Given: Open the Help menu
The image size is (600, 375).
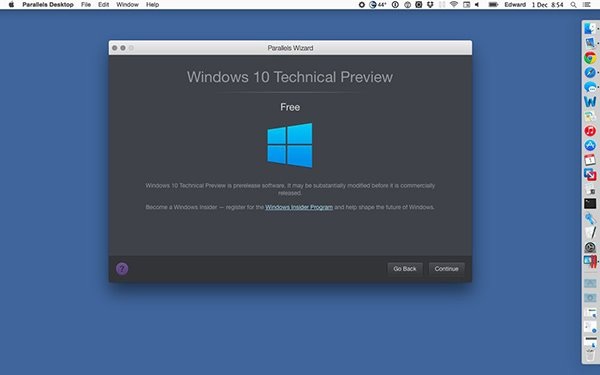Looking at the screenshot, I should [x=152, y=5].
